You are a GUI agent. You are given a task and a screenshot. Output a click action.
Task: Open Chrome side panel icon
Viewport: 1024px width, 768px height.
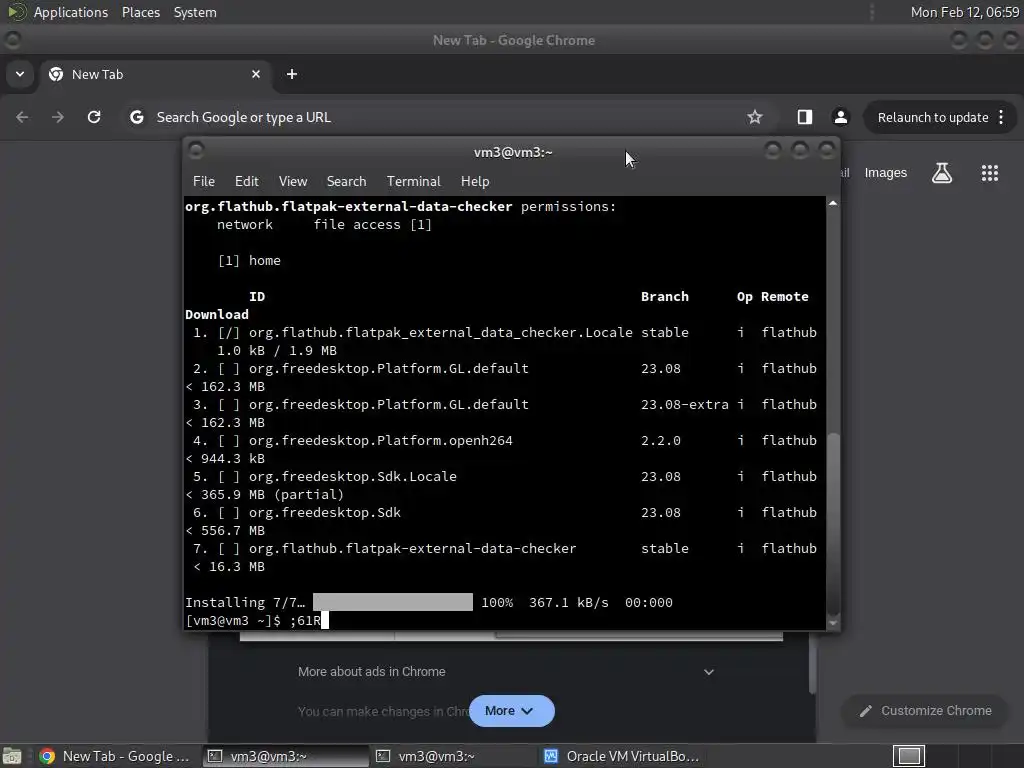805,117
